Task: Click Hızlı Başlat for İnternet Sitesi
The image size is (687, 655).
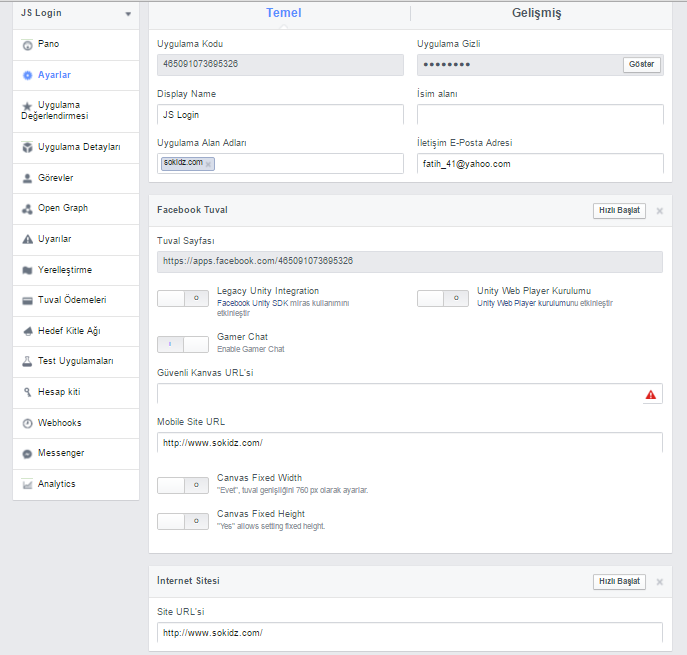Action: (x=619, y=582)
